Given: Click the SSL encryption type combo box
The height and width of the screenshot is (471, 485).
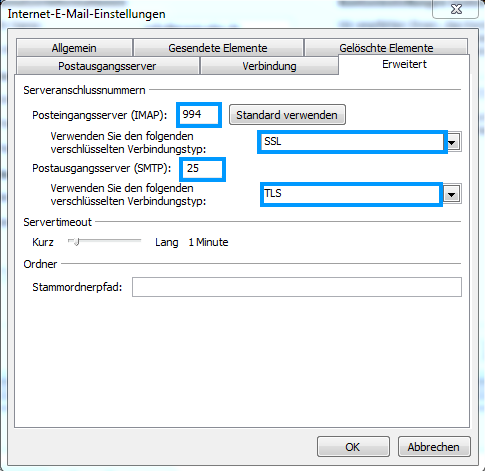Looking at the screenshot, I should click(x=352, y=142).
